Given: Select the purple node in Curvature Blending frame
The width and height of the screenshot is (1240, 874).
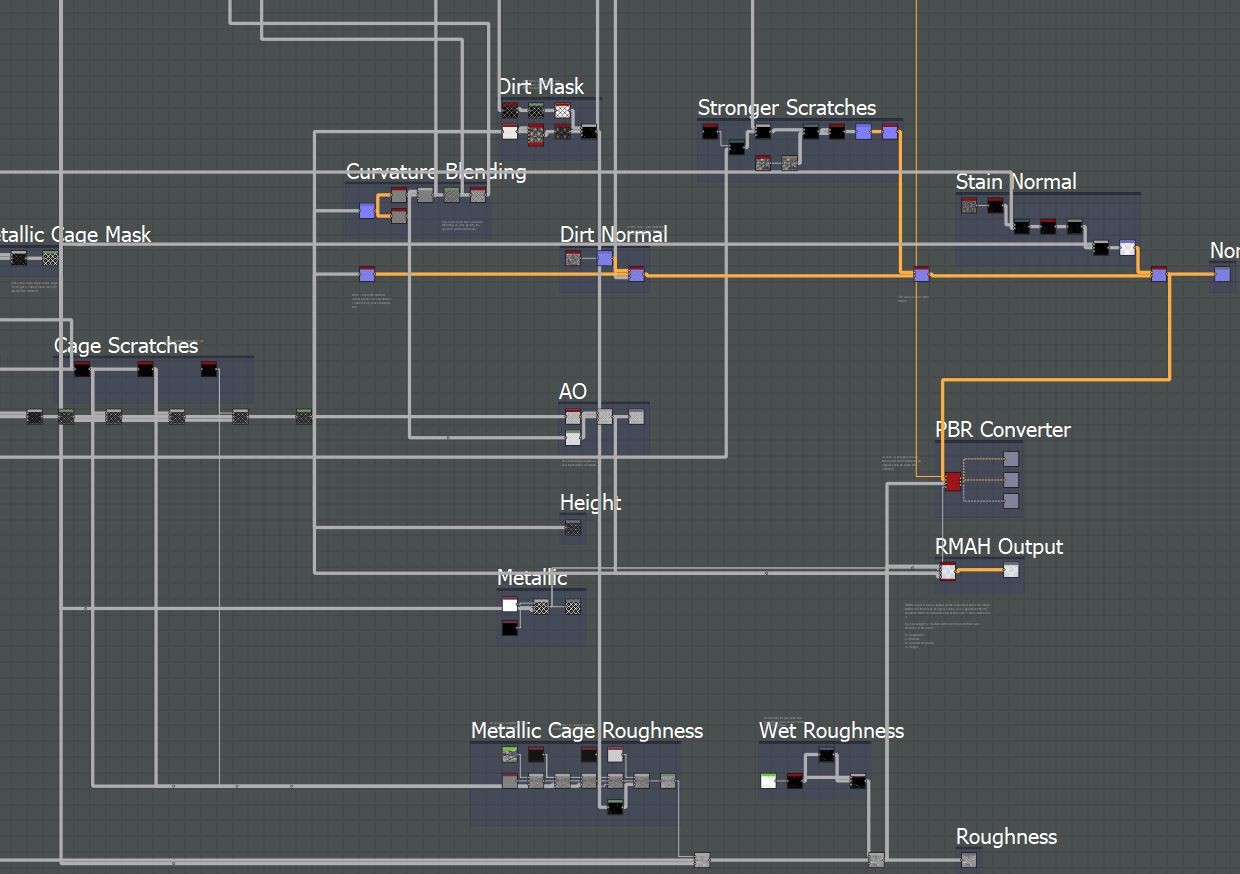Looking at the screenshot, I should point(367,210).
